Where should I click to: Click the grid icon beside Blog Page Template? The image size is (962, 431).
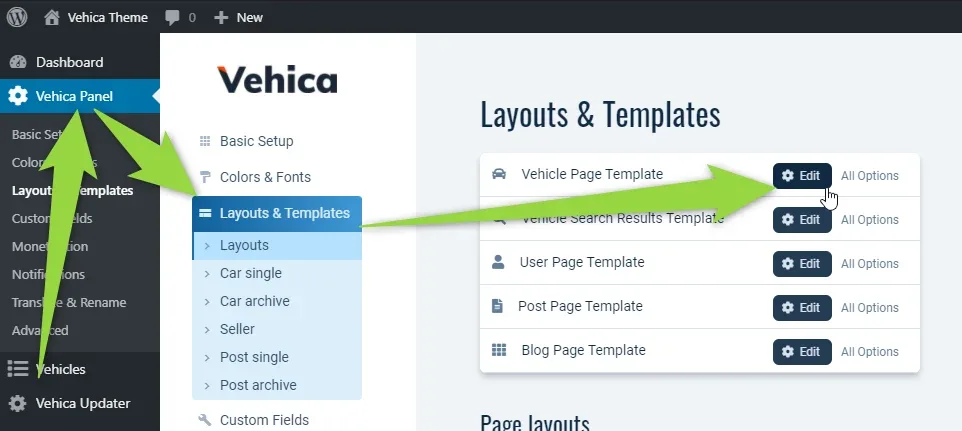[499, 350]
